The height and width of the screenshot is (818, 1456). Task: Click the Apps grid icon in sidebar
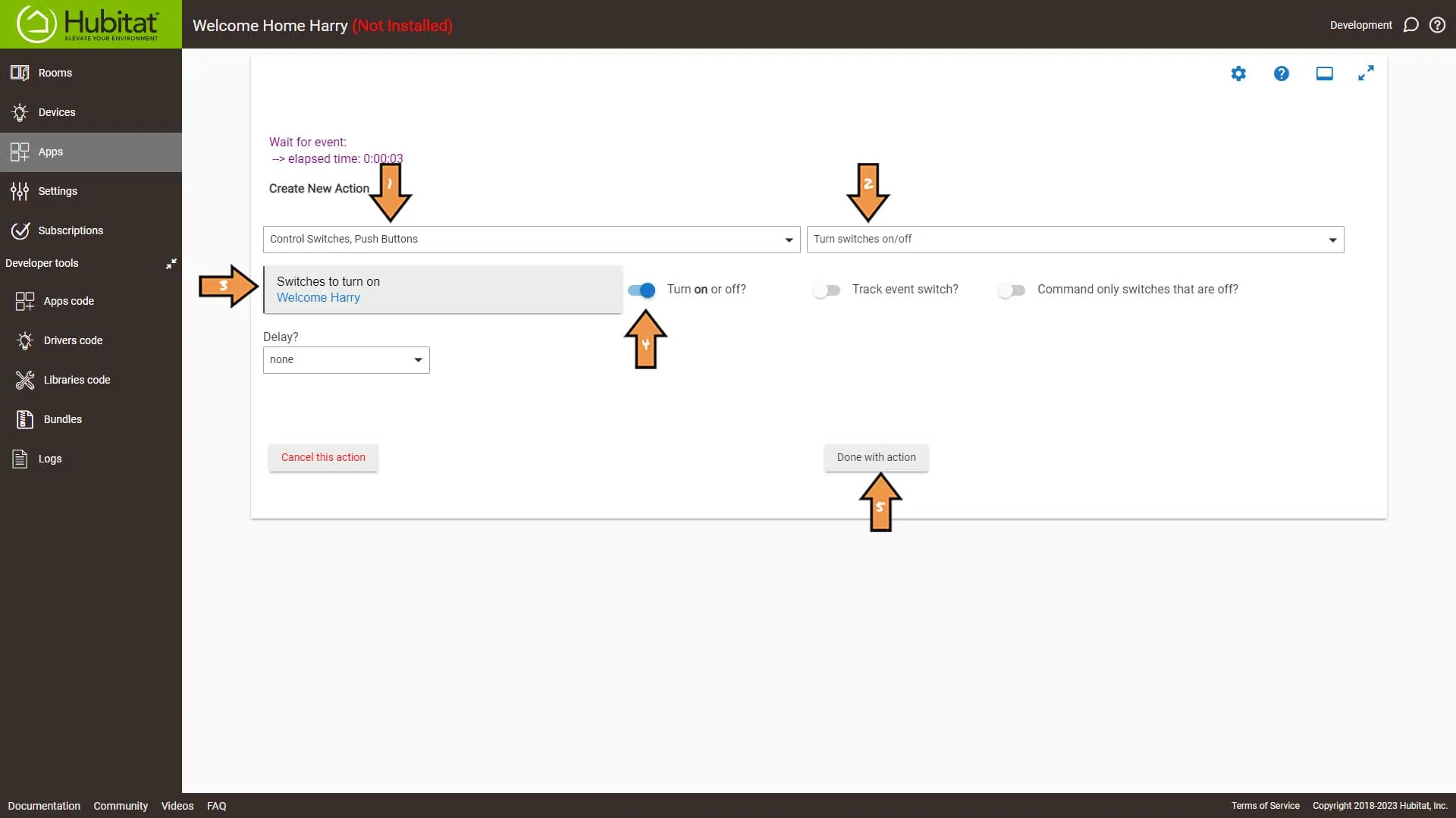(x=20, y=152)
